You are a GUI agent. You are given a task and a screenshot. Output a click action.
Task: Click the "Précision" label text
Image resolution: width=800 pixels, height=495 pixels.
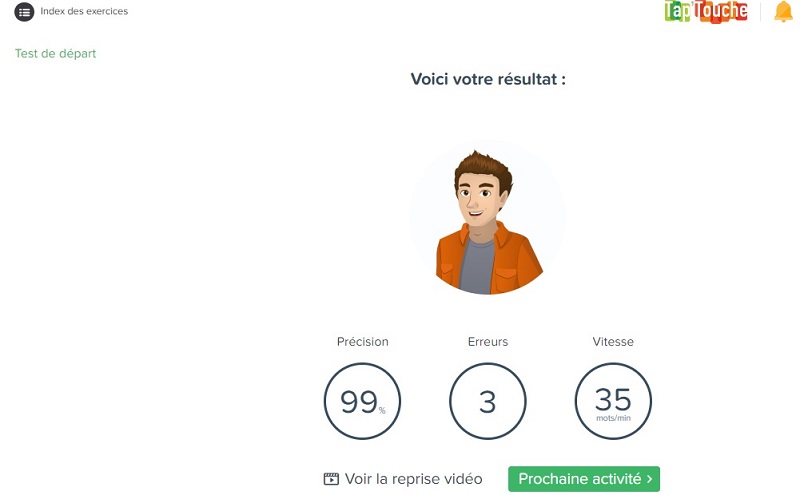(362, 342)
